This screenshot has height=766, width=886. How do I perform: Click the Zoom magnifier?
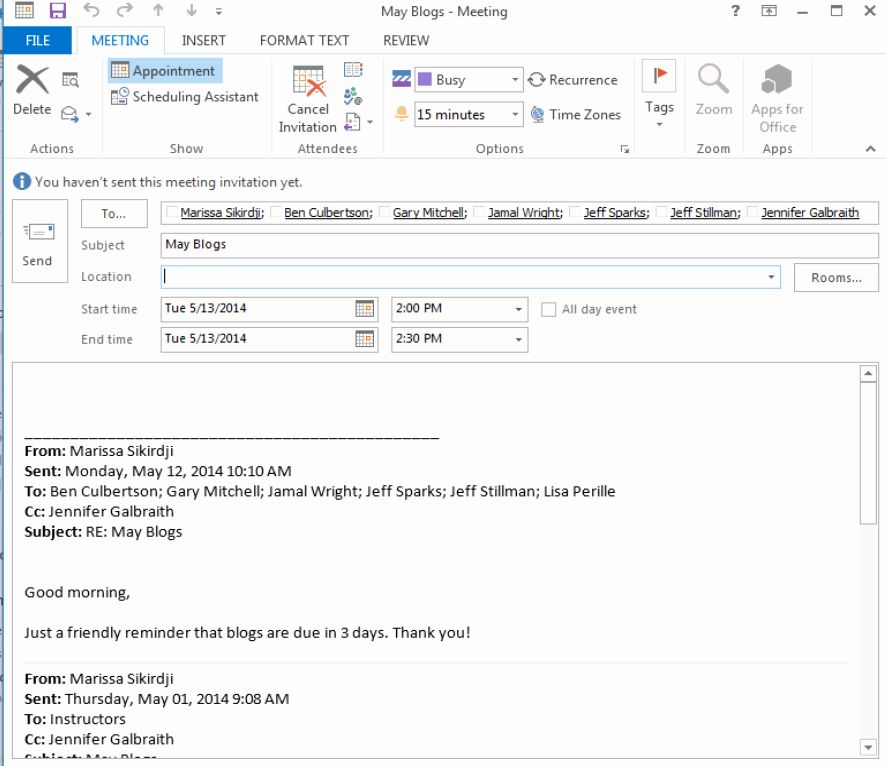point(714,89)
